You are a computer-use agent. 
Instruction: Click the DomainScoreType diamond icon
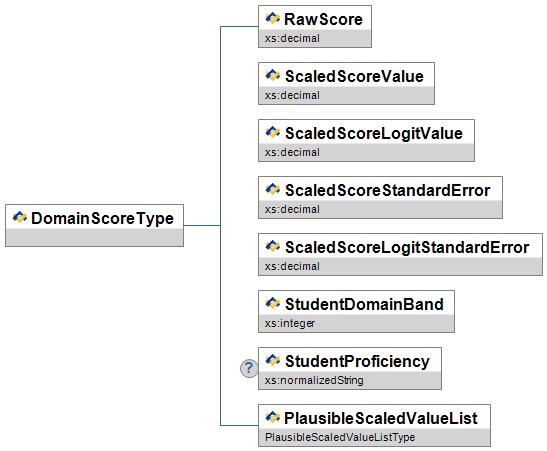(x=20, y=217)
